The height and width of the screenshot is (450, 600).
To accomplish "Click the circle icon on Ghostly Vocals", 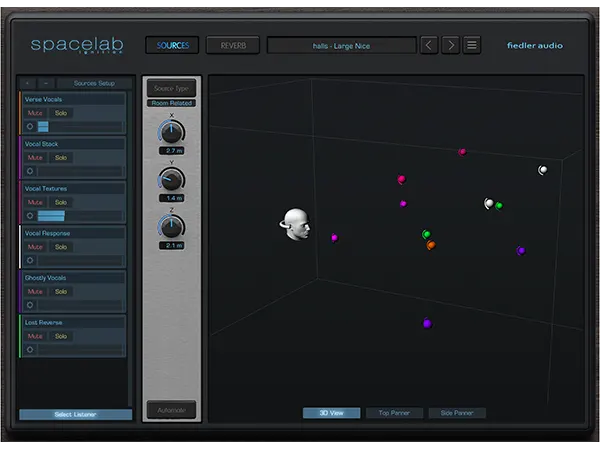I will click(x=30, y=305).
